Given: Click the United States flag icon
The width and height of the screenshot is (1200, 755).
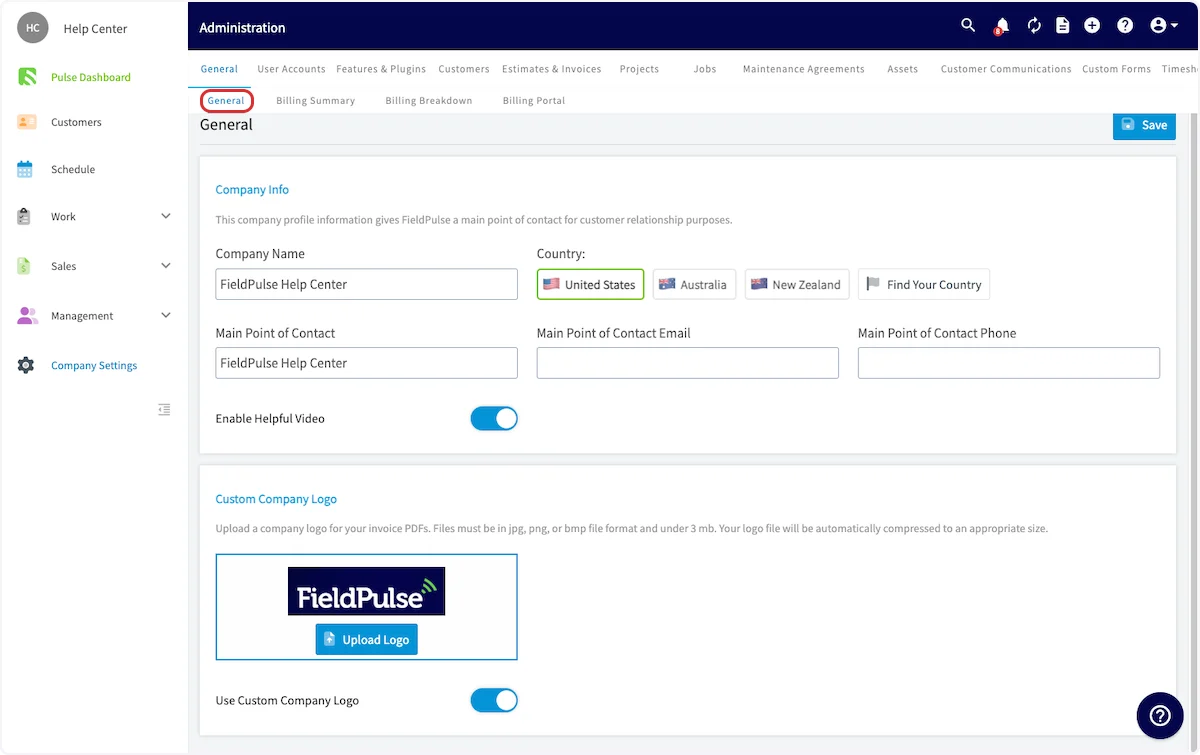Looking at the screenshot, I should tap(551, 284).
